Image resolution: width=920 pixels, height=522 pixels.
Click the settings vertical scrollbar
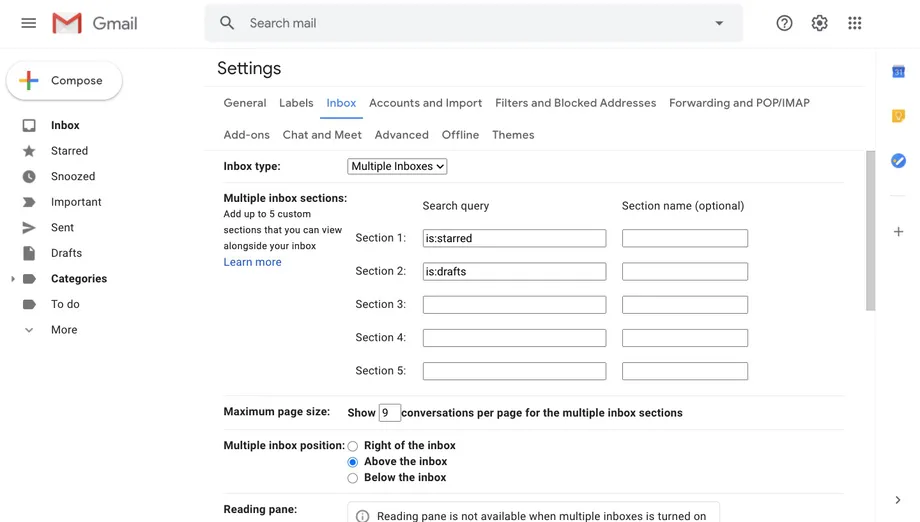870,231
